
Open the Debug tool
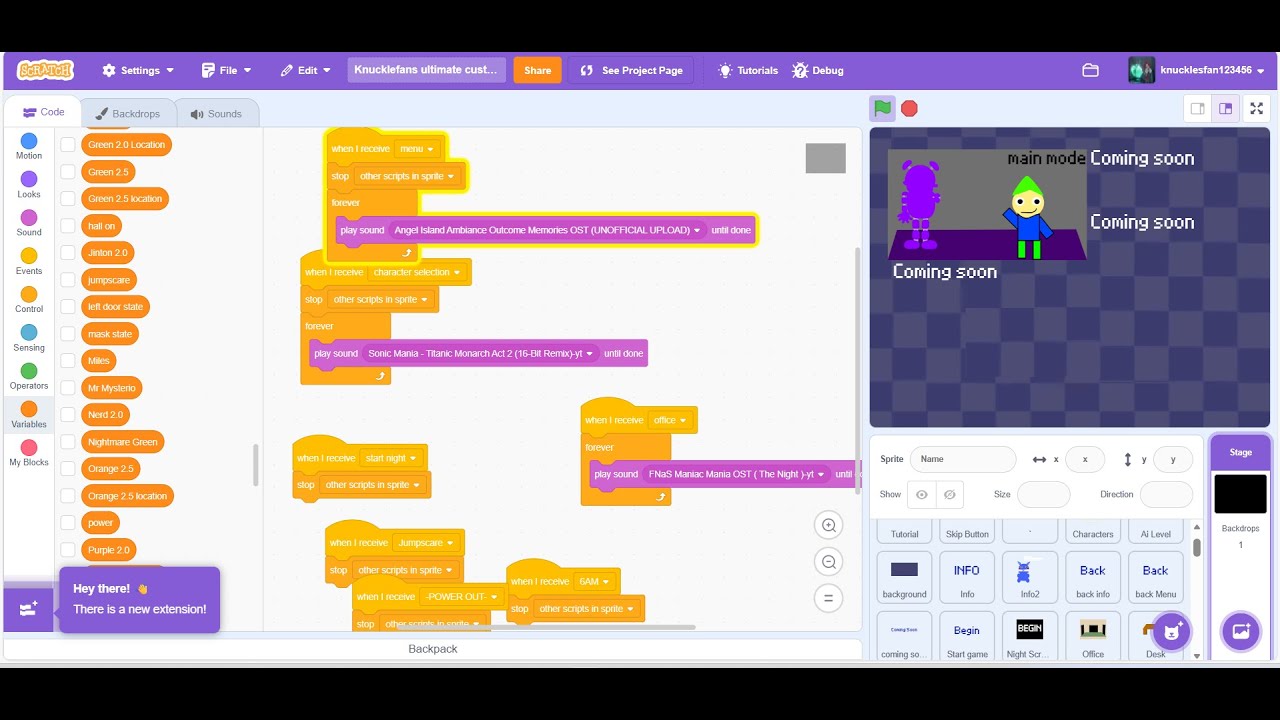pos(818,70)
